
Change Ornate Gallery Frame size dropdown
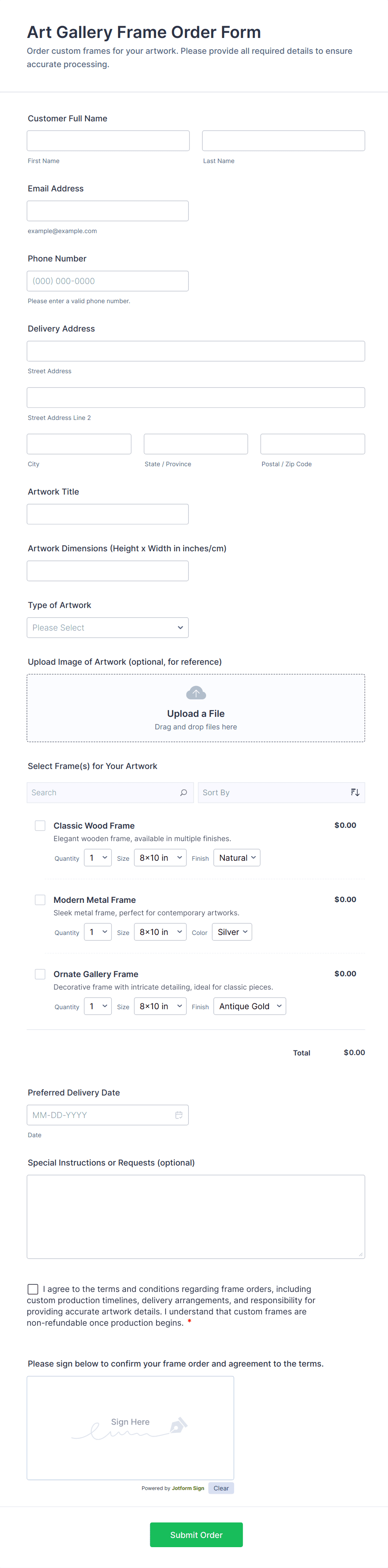point(160,1006)
